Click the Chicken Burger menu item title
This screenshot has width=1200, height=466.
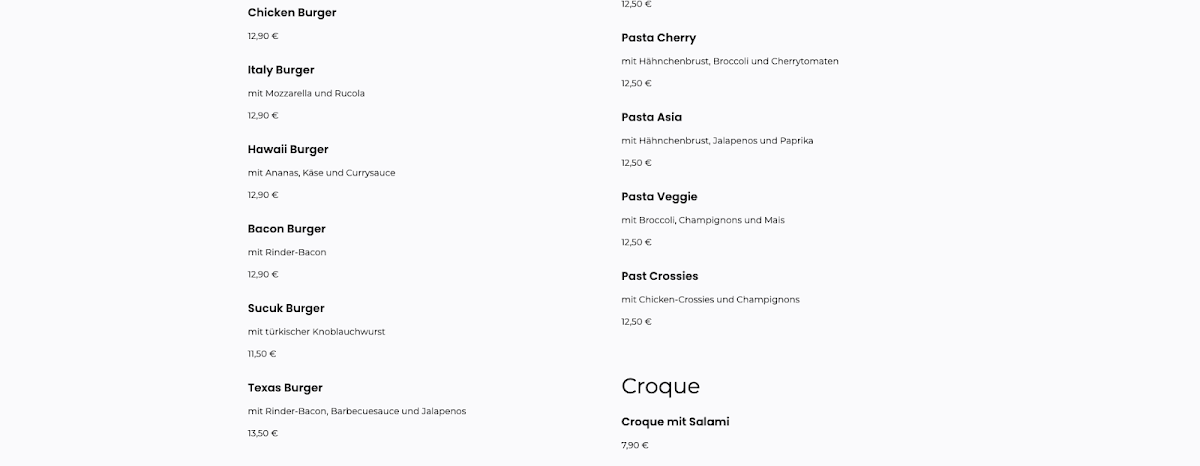click(x=292, y=13)
